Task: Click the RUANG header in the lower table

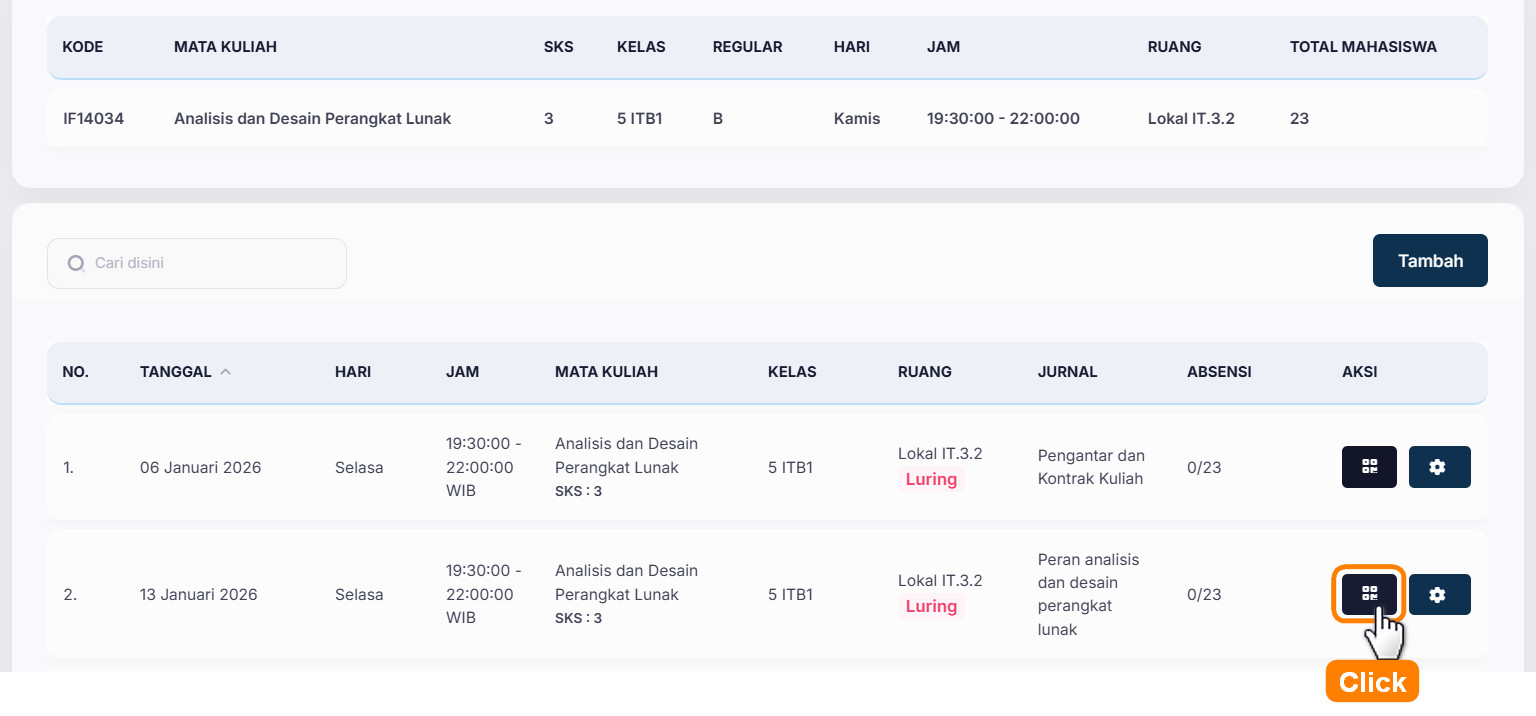Action: tap(924, 372)
